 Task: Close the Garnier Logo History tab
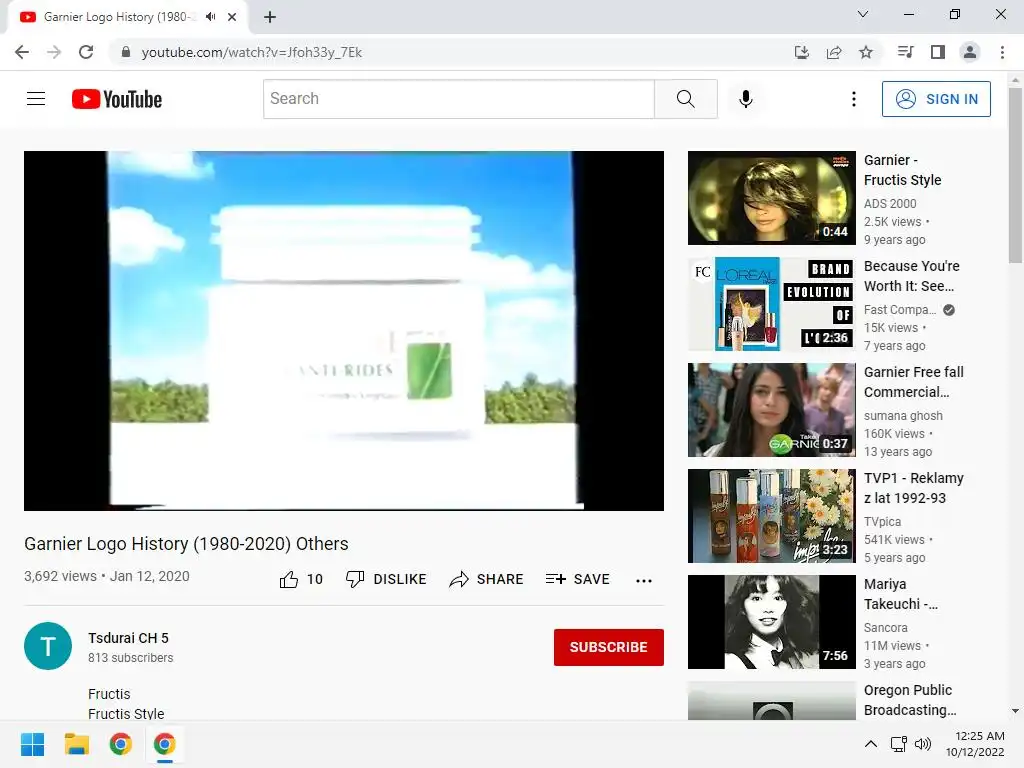pyautogui.click(x=232, y=17)
